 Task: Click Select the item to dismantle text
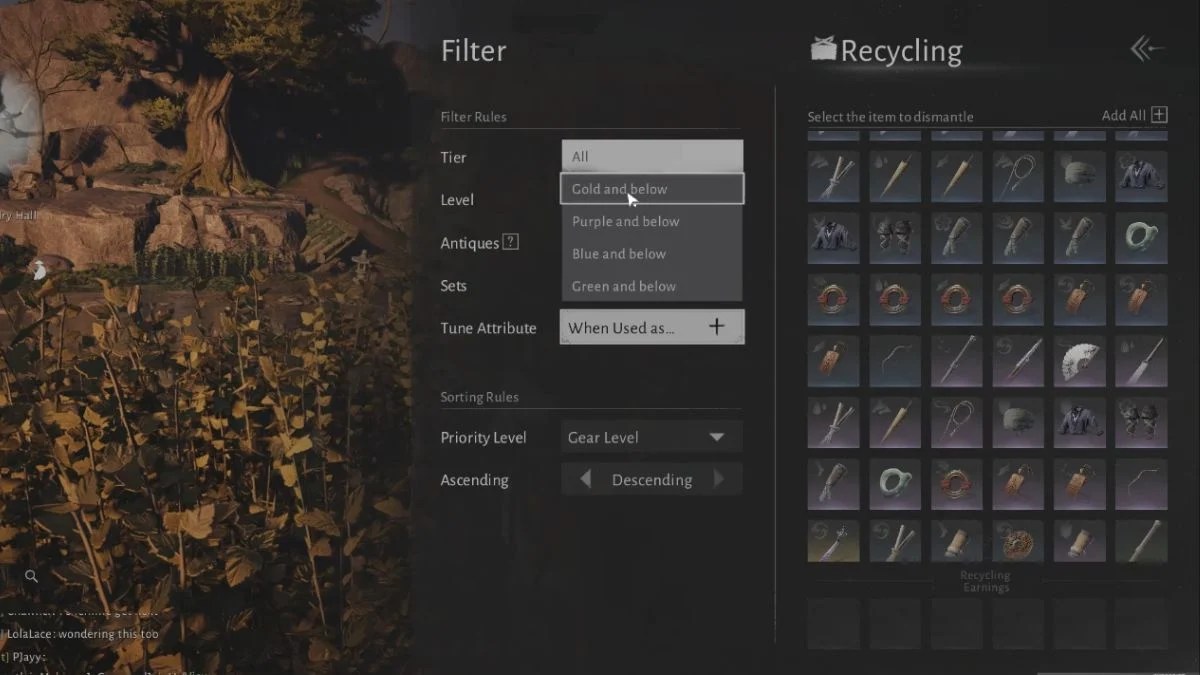point(891,117)
